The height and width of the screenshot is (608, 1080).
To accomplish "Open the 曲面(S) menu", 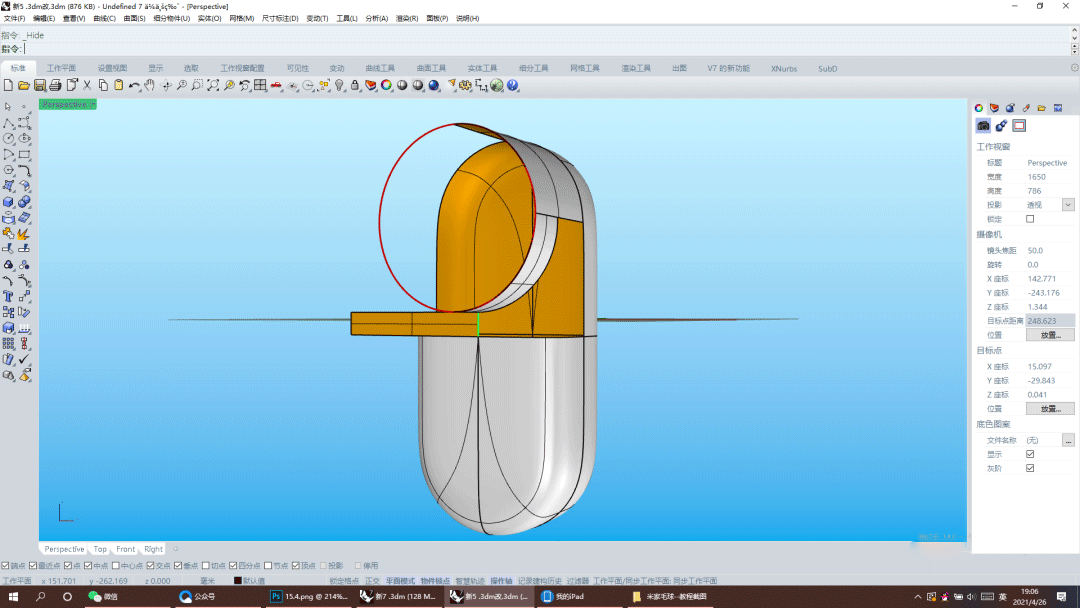I will 135,19.
